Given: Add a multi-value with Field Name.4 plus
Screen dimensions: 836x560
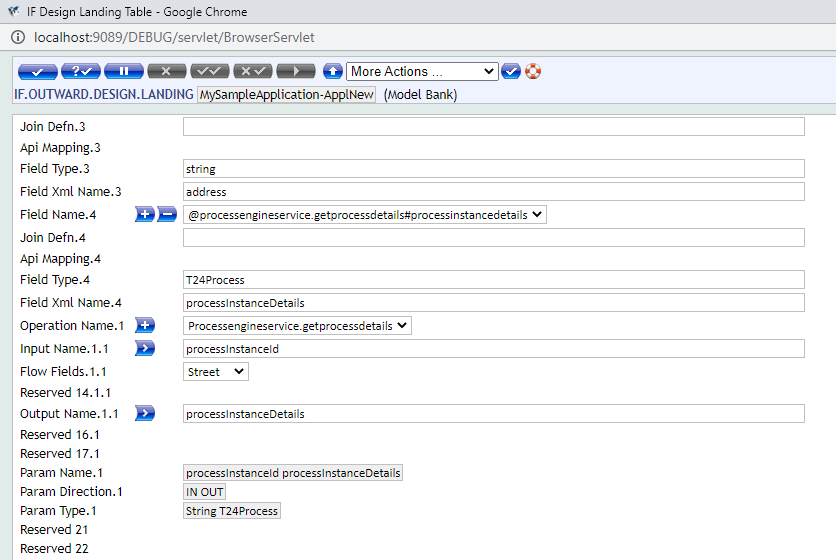Looking at the screenshot, I should click(x=145, y=215).
